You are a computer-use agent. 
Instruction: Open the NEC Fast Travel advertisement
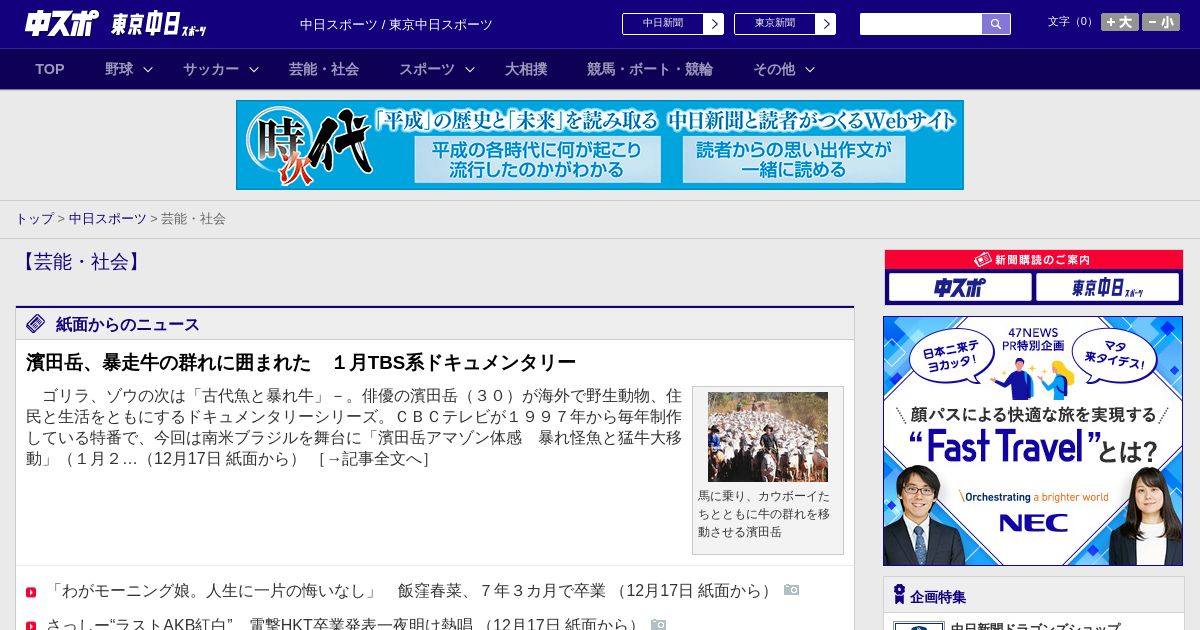(x=1033, y=441)
